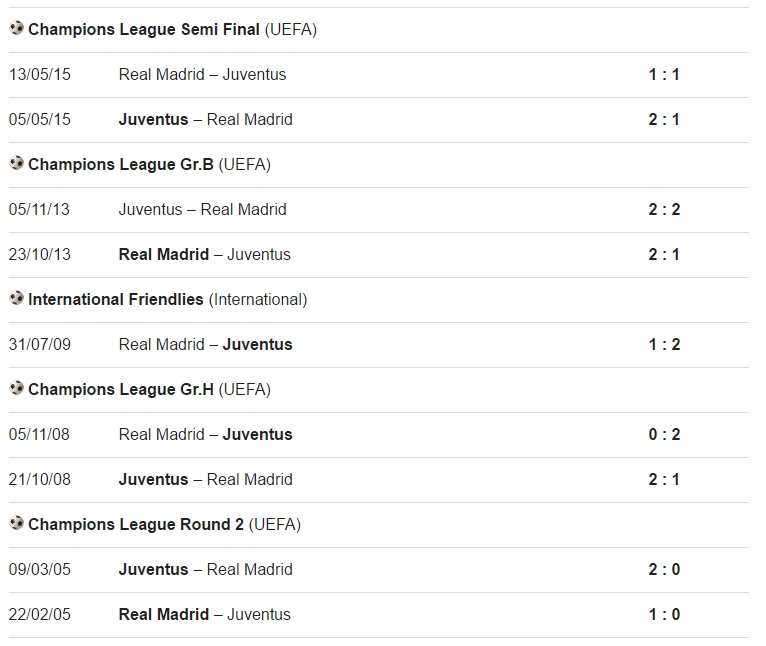The height and width of the screenshot is (646, 766).
Task: Click soccer ball icon beside Champions League Gr.B
Action: coord(16,163)
